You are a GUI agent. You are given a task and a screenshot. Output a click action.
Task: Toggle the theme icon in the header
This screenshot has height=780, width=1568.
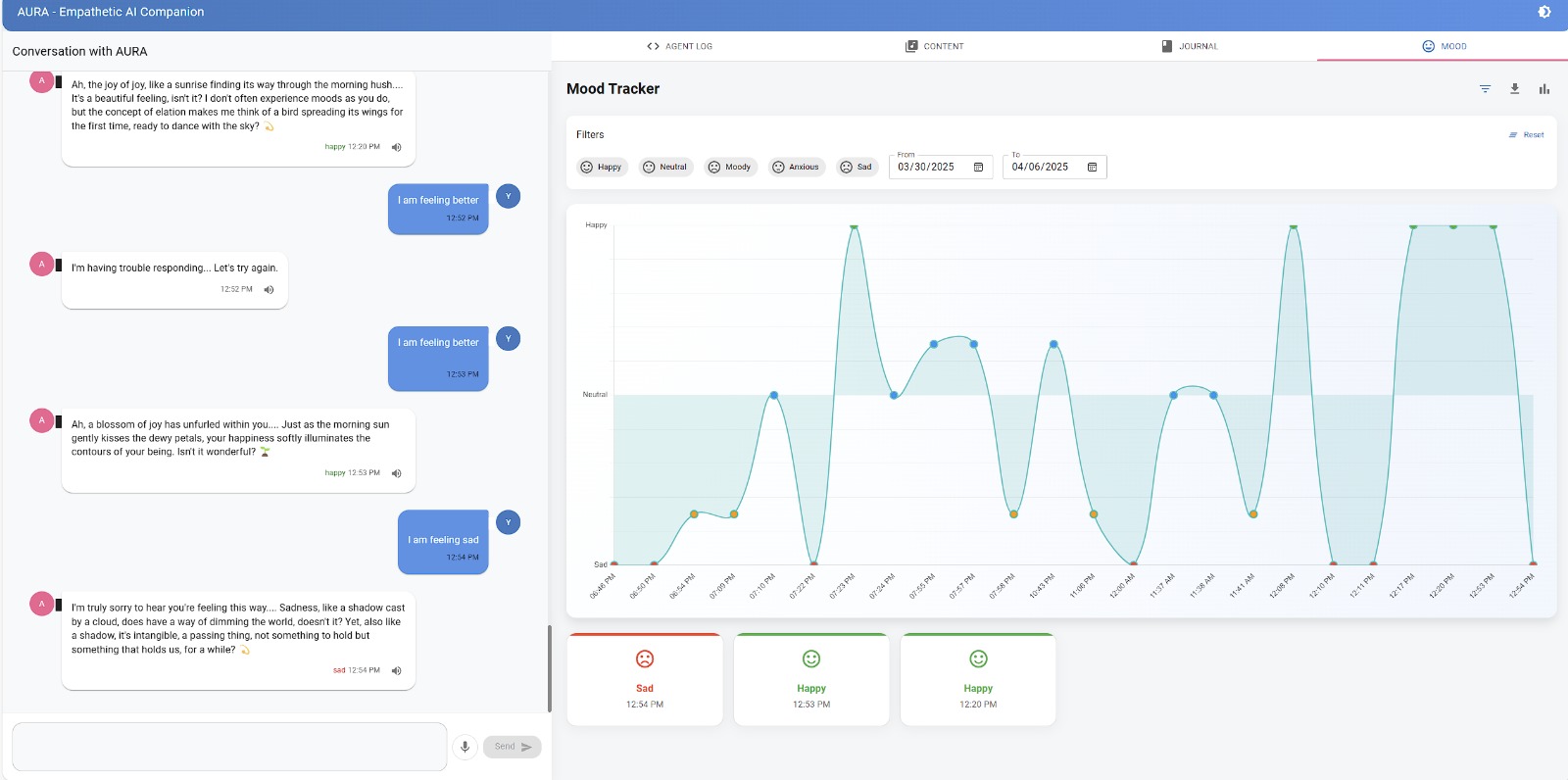click(x=1544, y=12)
